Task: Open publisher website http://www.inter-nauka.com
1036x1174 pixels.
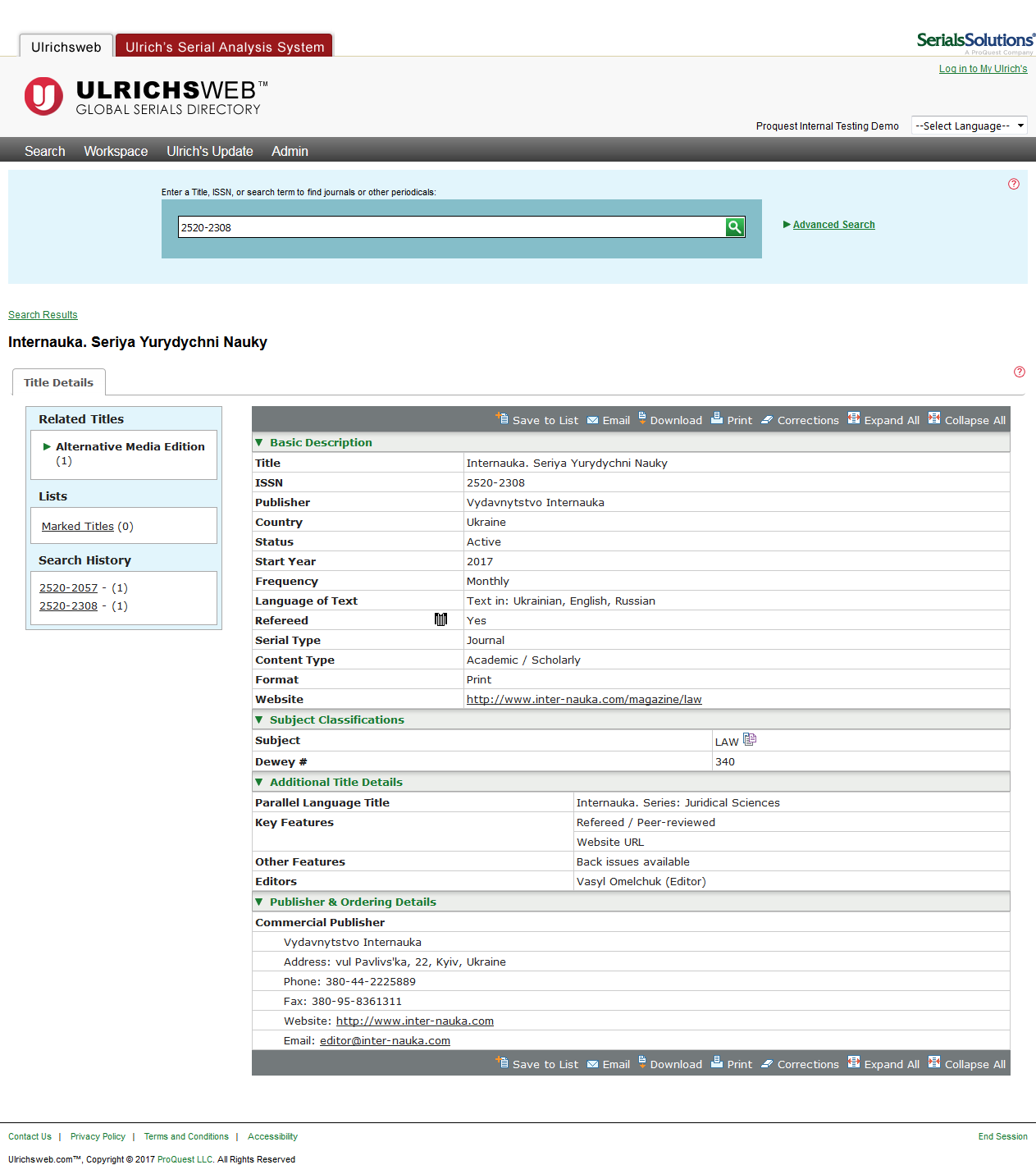Action: pos(415,1021)
